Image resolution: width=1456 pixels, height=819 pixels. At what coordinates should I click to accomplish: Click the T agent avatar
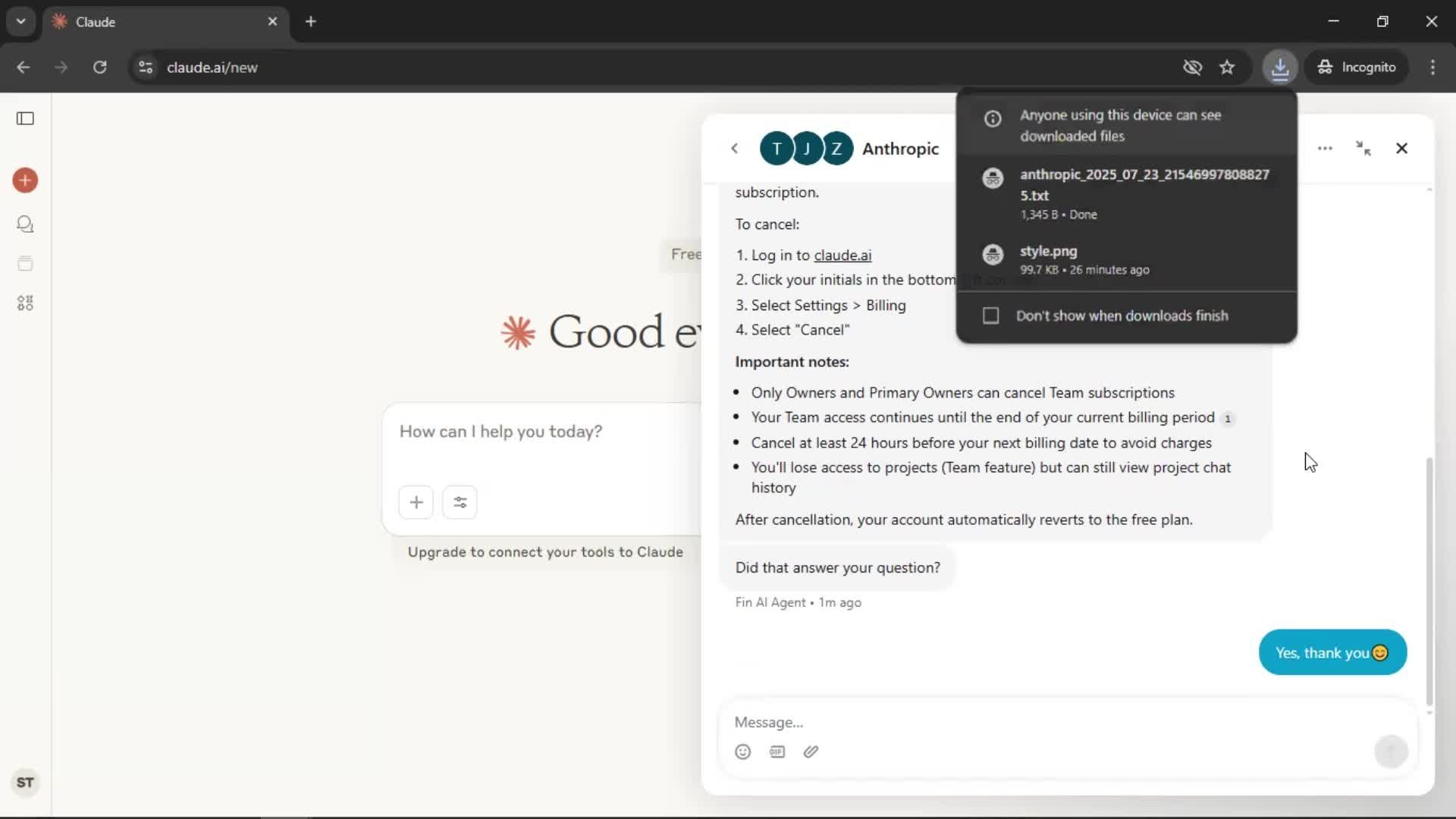(x=776, y=149)
